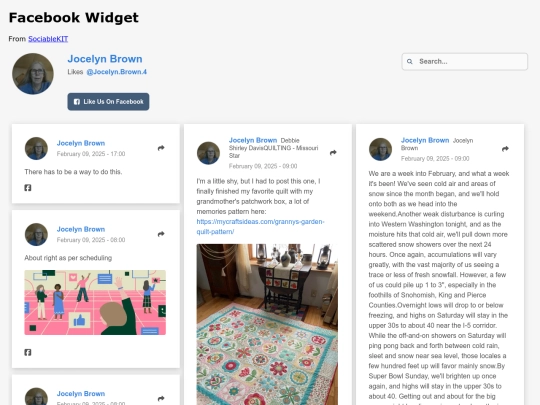540x405 pixels.
Task: Click share arrow on weather forecast post
Action: pos(505,149)
